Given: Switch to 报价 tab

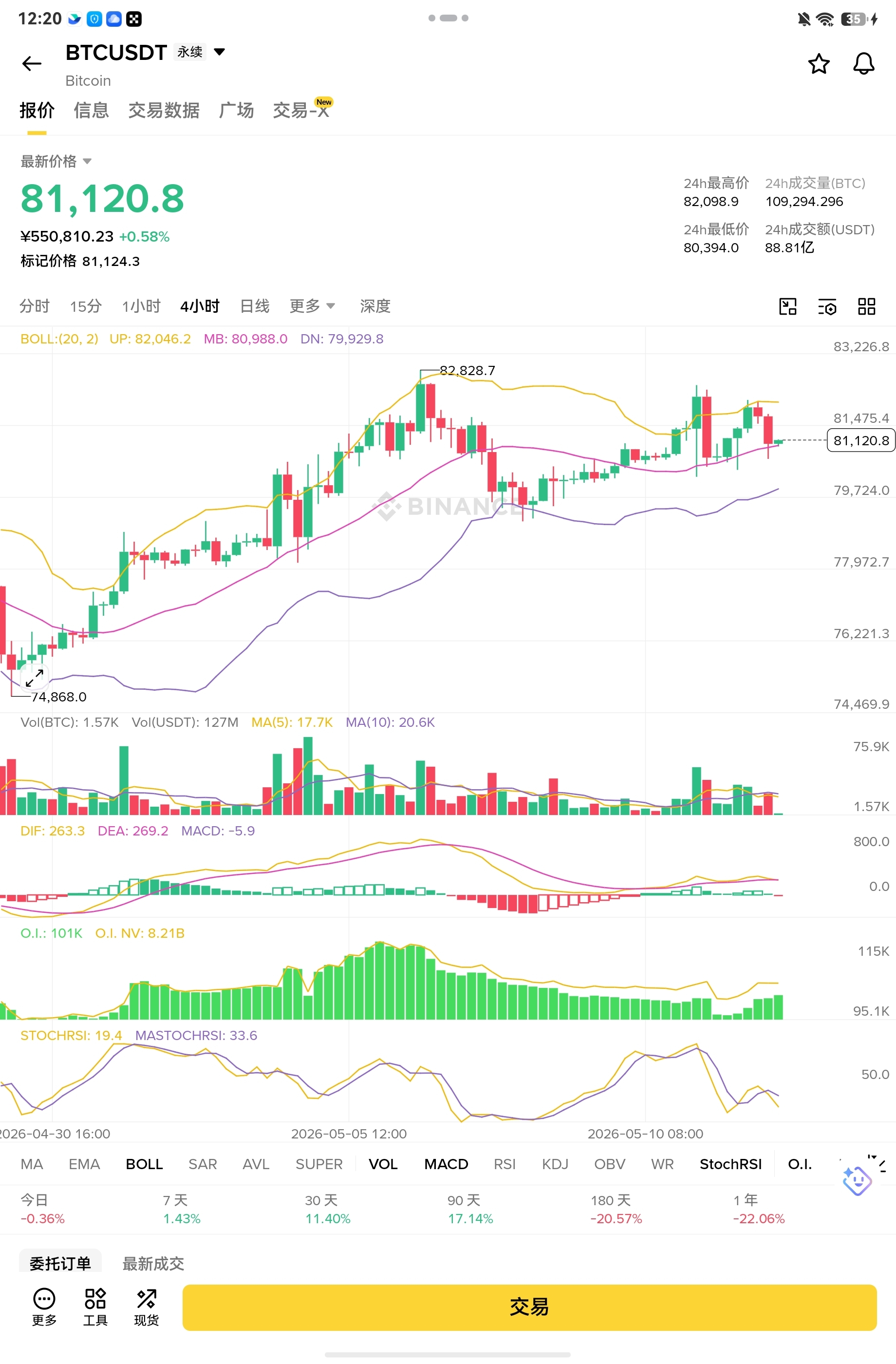Looking at the screenshot, I should point(37,110).
